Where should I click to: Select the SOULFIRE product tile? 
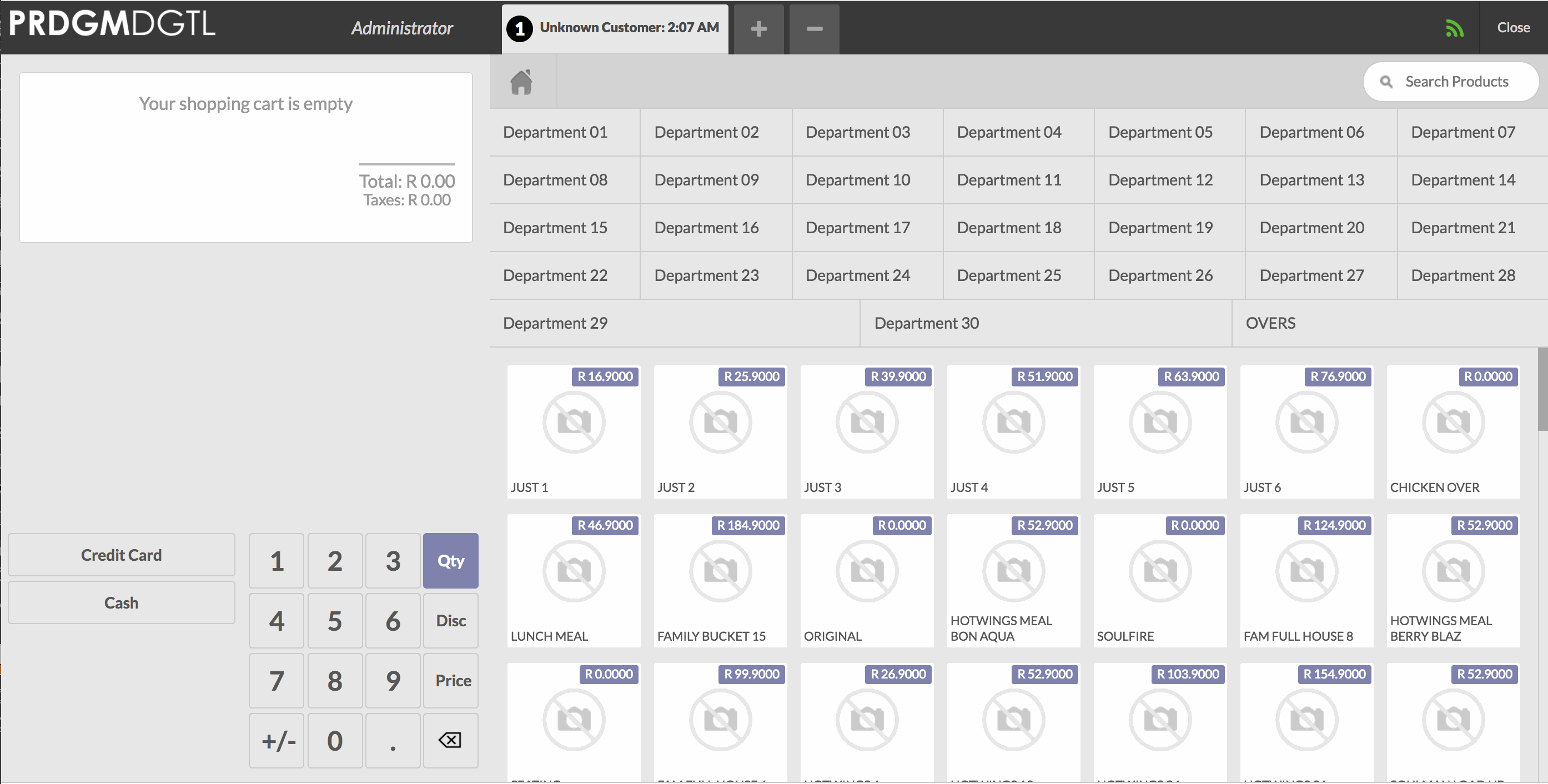point(1160,580)
